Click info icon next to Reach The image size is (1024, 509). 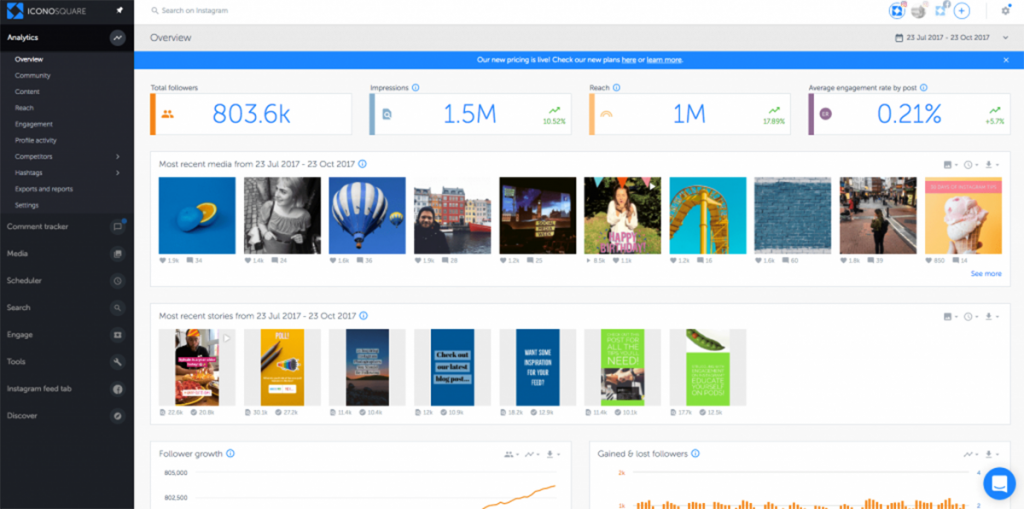pyautogui.click(x=616, y=88)
